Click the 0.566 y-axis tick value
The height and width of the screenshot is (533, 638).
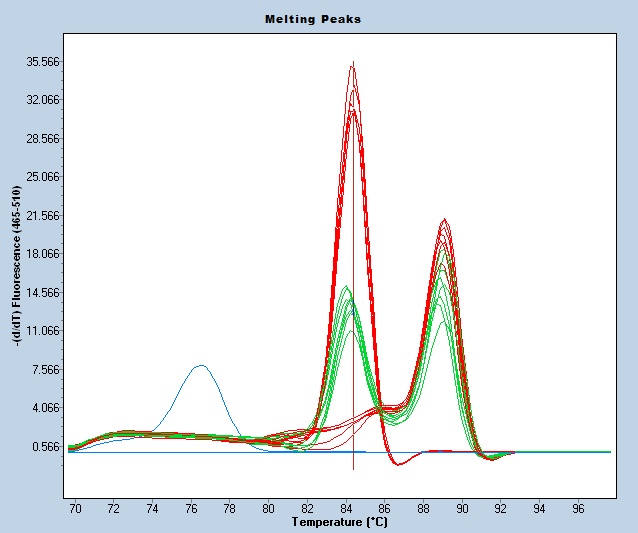point(47,447)
